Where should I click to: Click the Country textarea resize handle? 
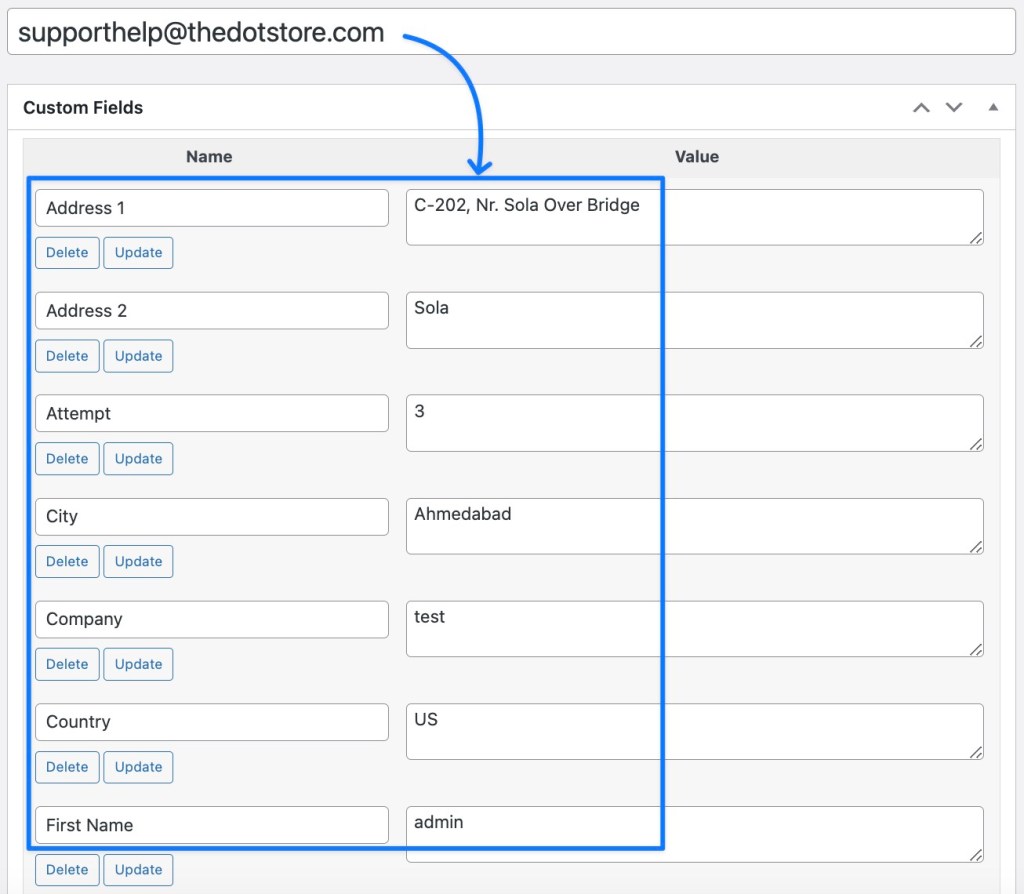tap(976, 752)
